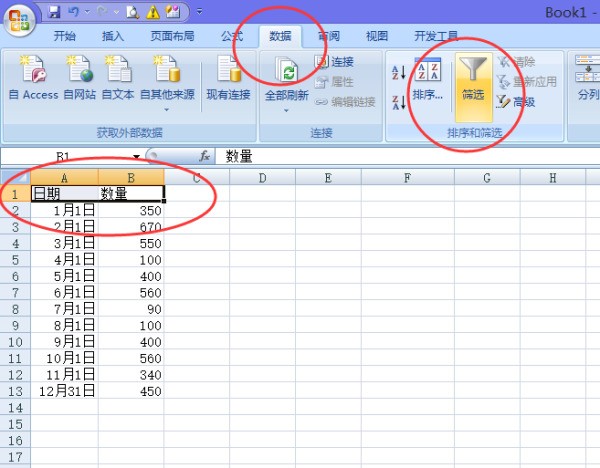The height and width of the screenshot is (468, 600).
Task: Select column A header
Action: pos(64,178)
